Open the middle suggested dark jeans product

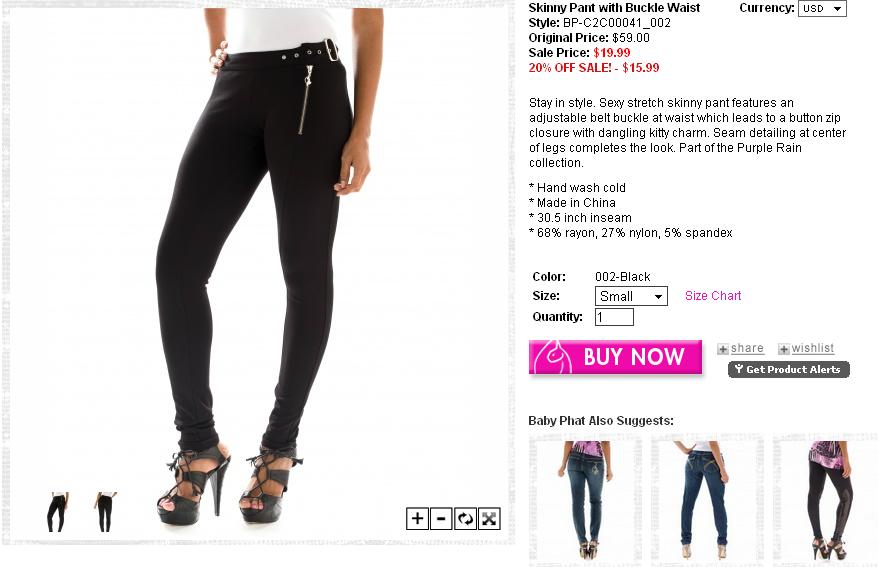click(x=707, y=500)
